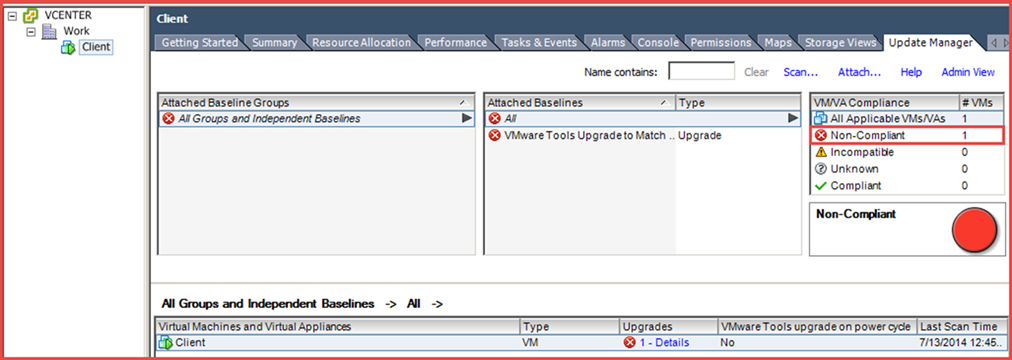Open the Maps tab
Viewport: 1012px width, 360px height.
point(778,43)
